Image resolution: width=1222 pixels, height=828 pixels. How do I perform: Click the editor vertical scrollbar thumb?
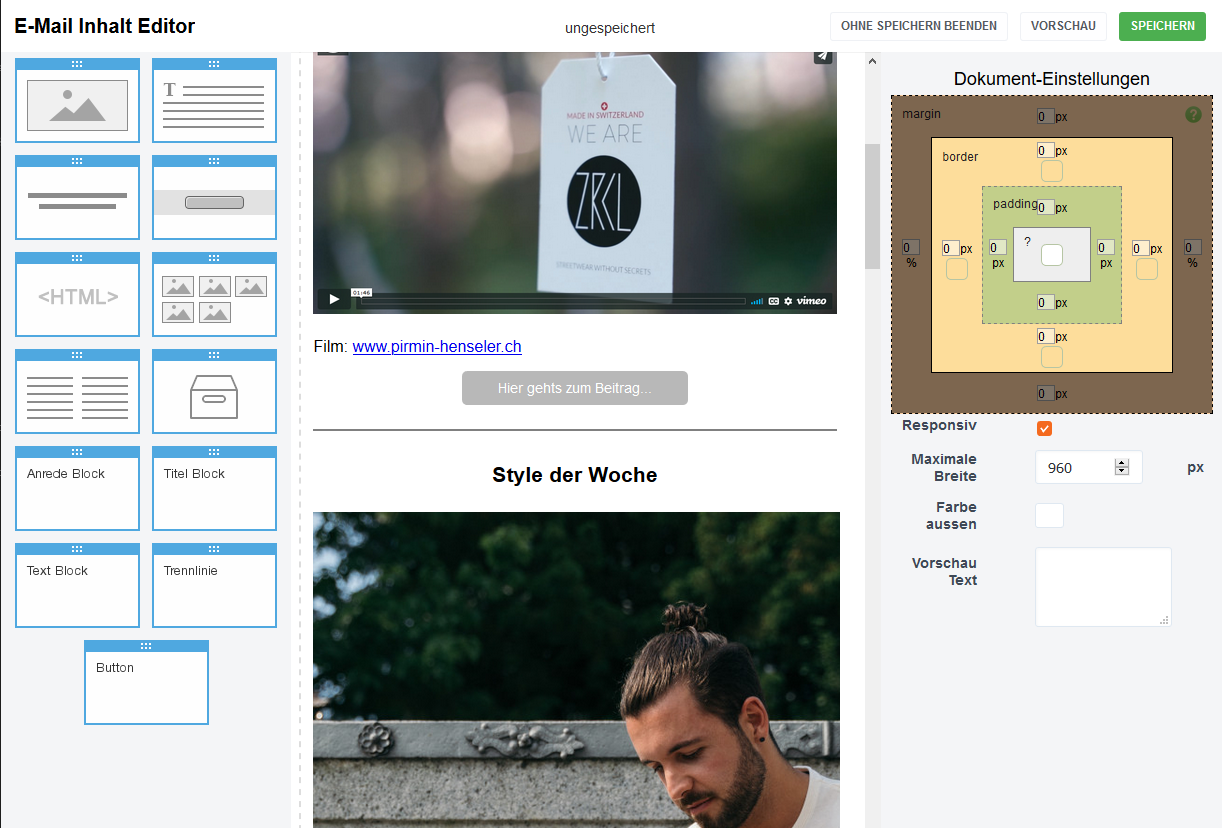tap(872, 206)
